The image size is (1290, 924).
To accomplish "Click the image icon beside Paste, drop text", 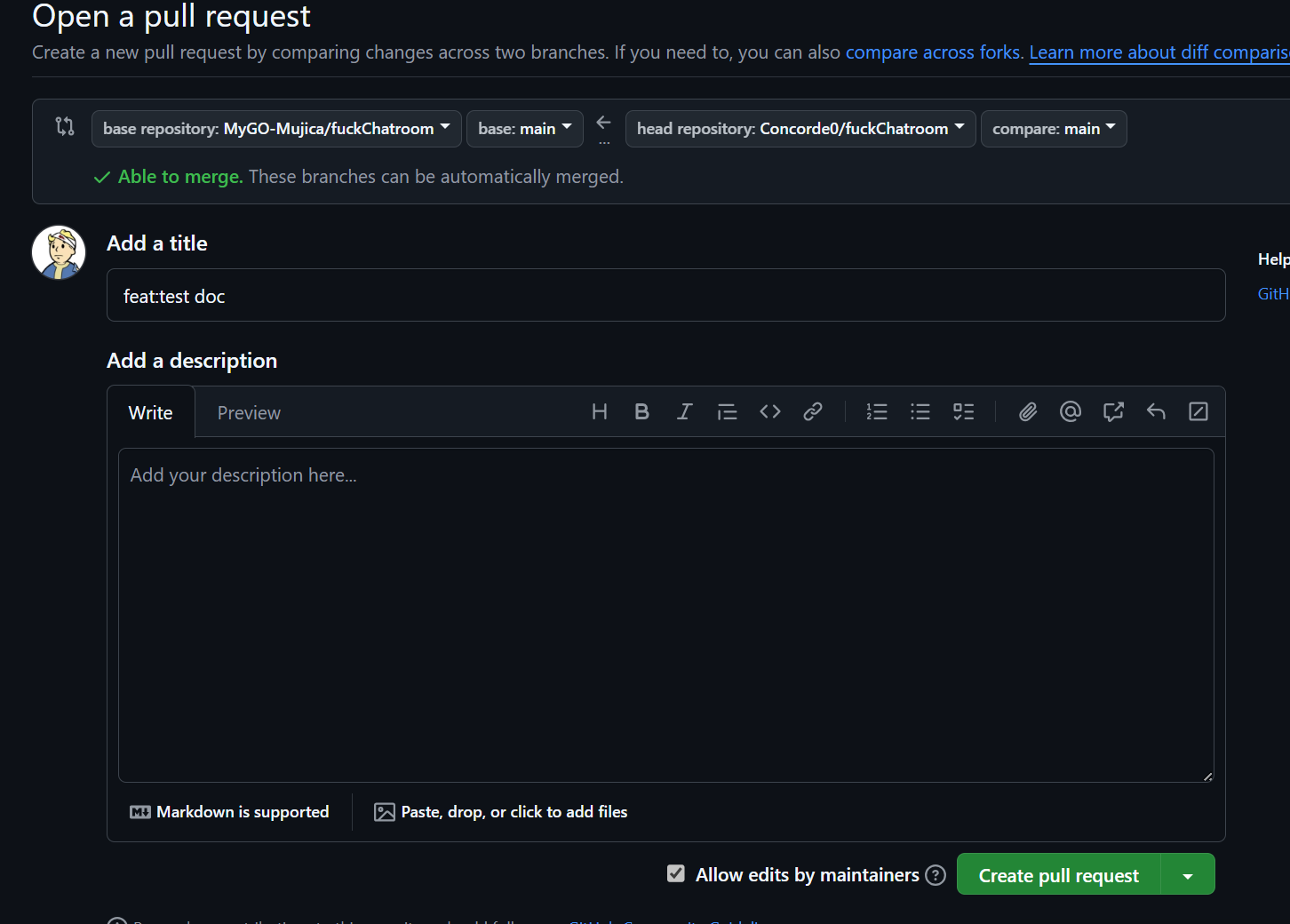I will [x=385, y=812].
